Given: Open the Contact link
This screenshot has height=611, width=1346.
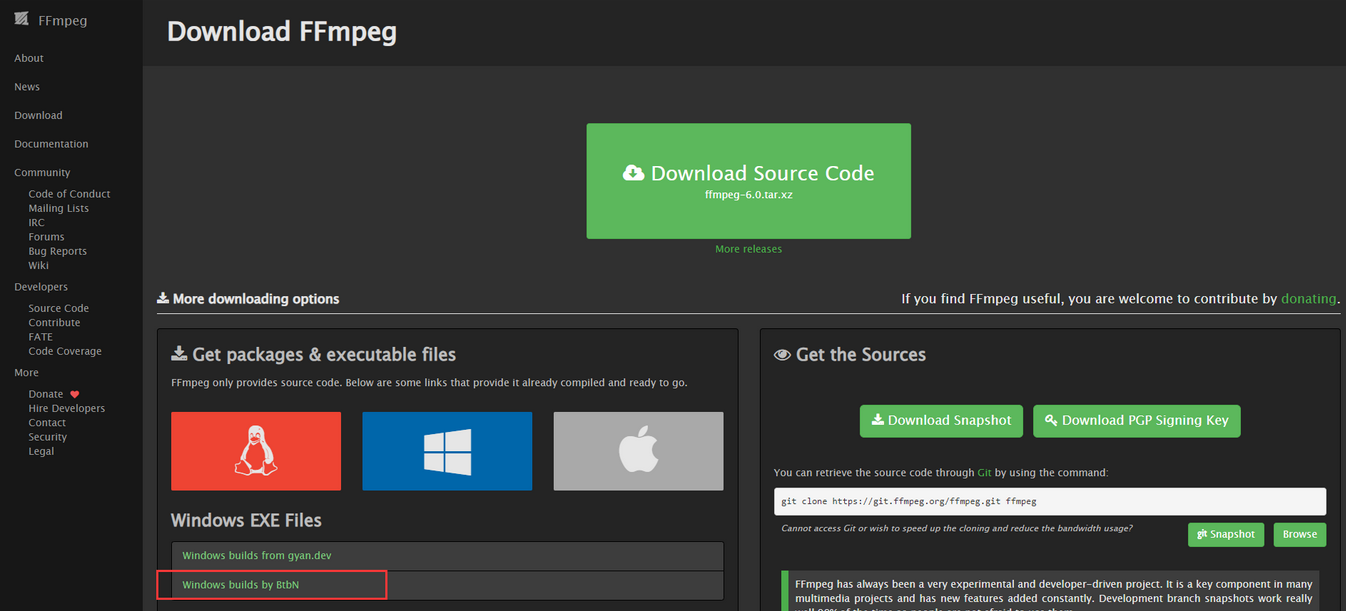Looking at the screenshot, I should tap(47, 423).
